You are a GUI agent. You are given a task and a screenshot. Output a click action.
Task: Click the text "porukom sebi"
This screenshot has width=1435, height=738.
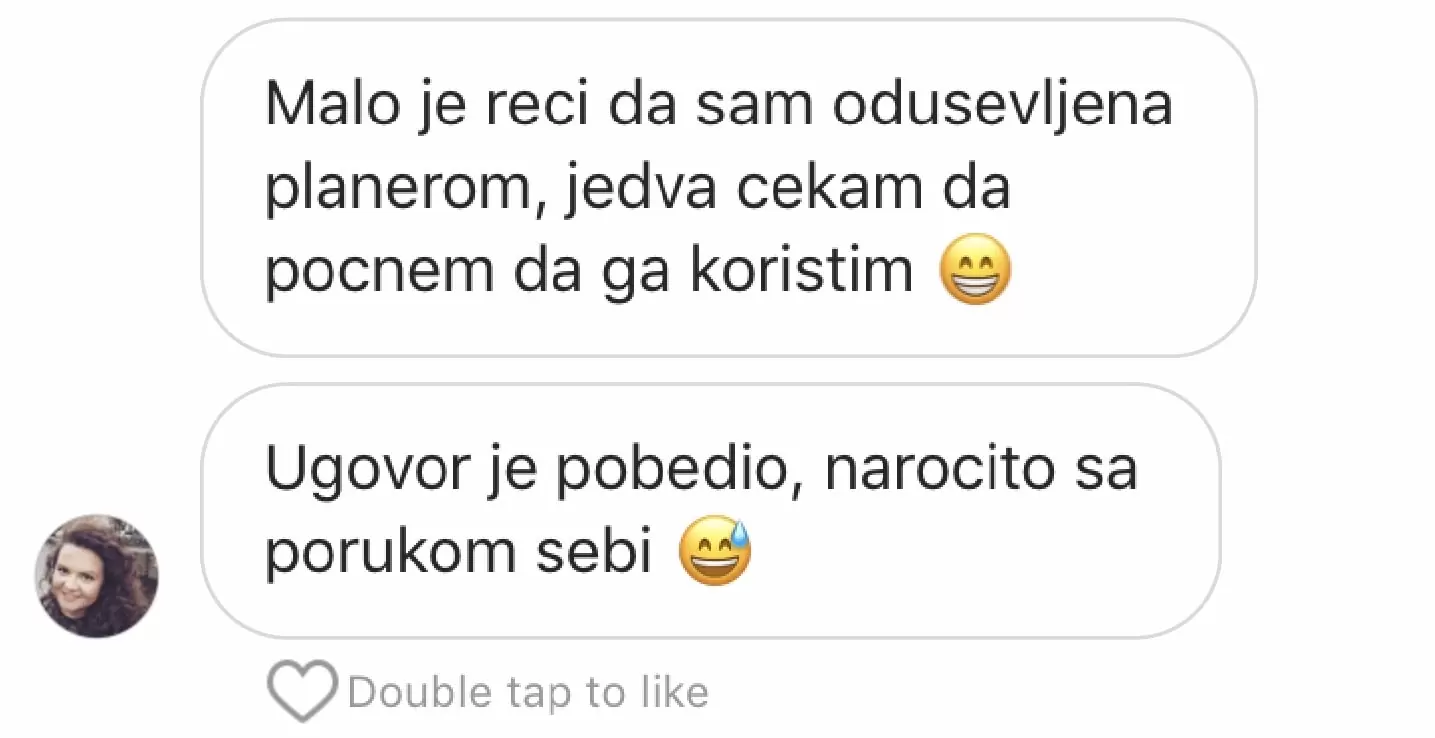point(458,553)
